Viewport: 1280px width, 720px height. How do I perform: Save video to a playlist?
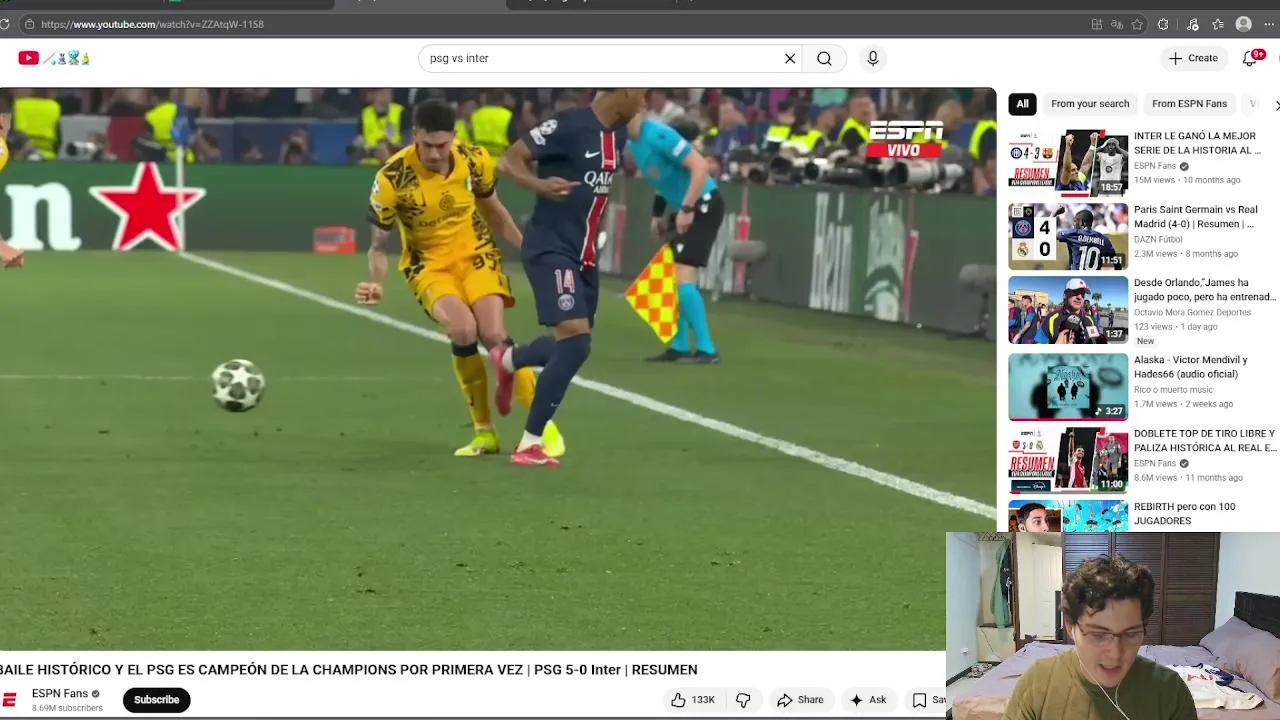coord(925,700)
